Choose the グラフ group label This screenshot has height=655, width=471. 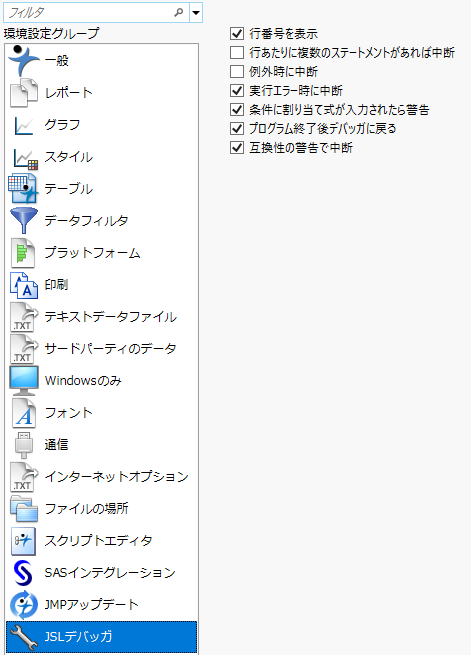tap(62, 125)
